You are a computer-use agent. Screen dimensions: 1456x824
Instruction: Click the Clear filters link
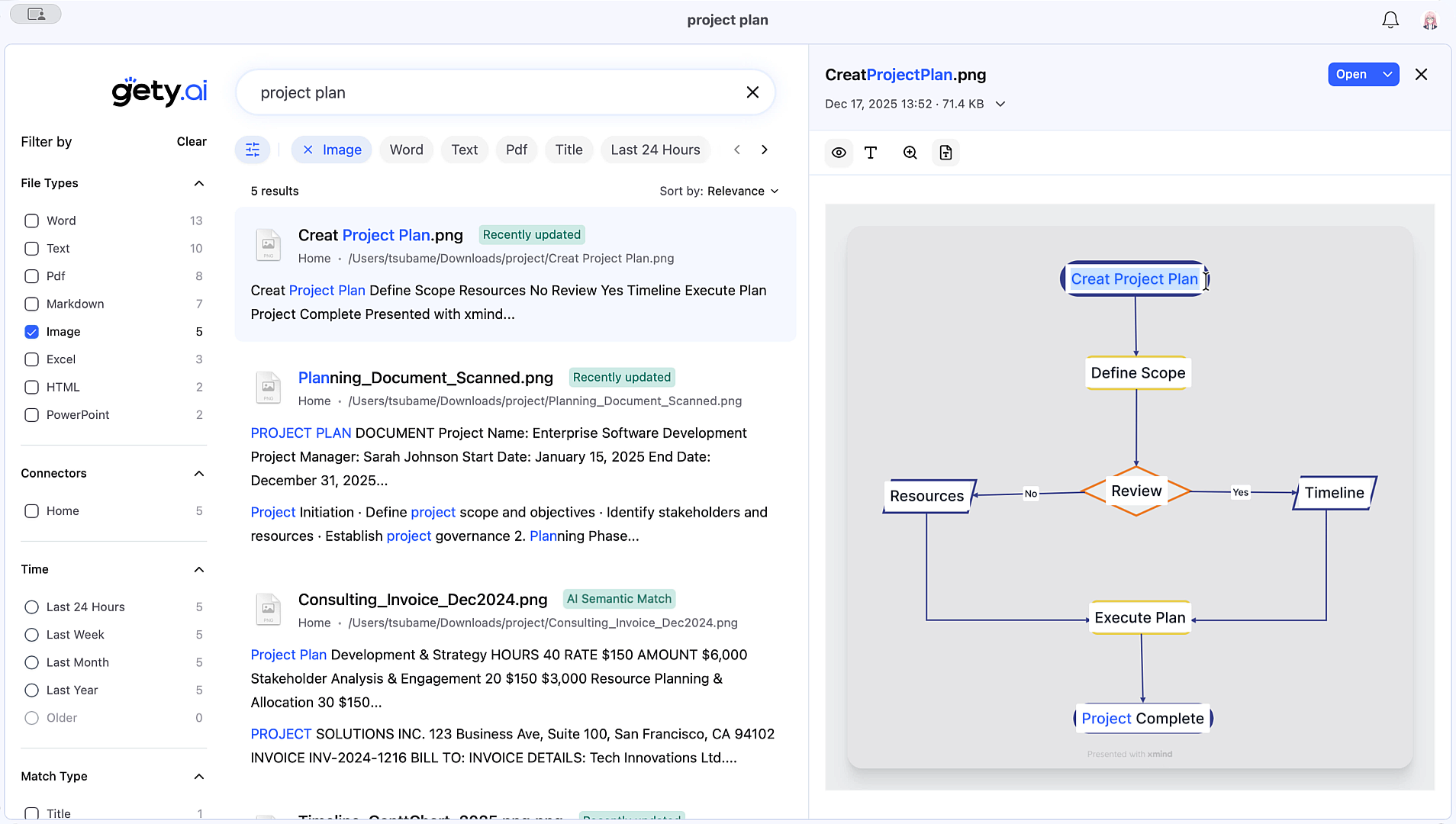[192, 141]
